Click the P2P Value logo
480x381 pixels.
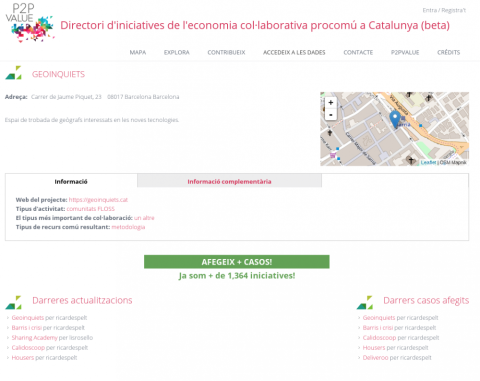pyautogui.click(x=29, y=23)
